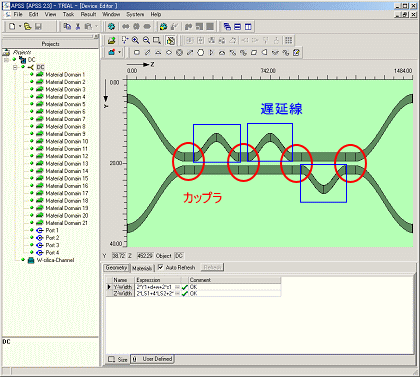
Task: Click the Paste clipboard icon
Action: [88, 27]
